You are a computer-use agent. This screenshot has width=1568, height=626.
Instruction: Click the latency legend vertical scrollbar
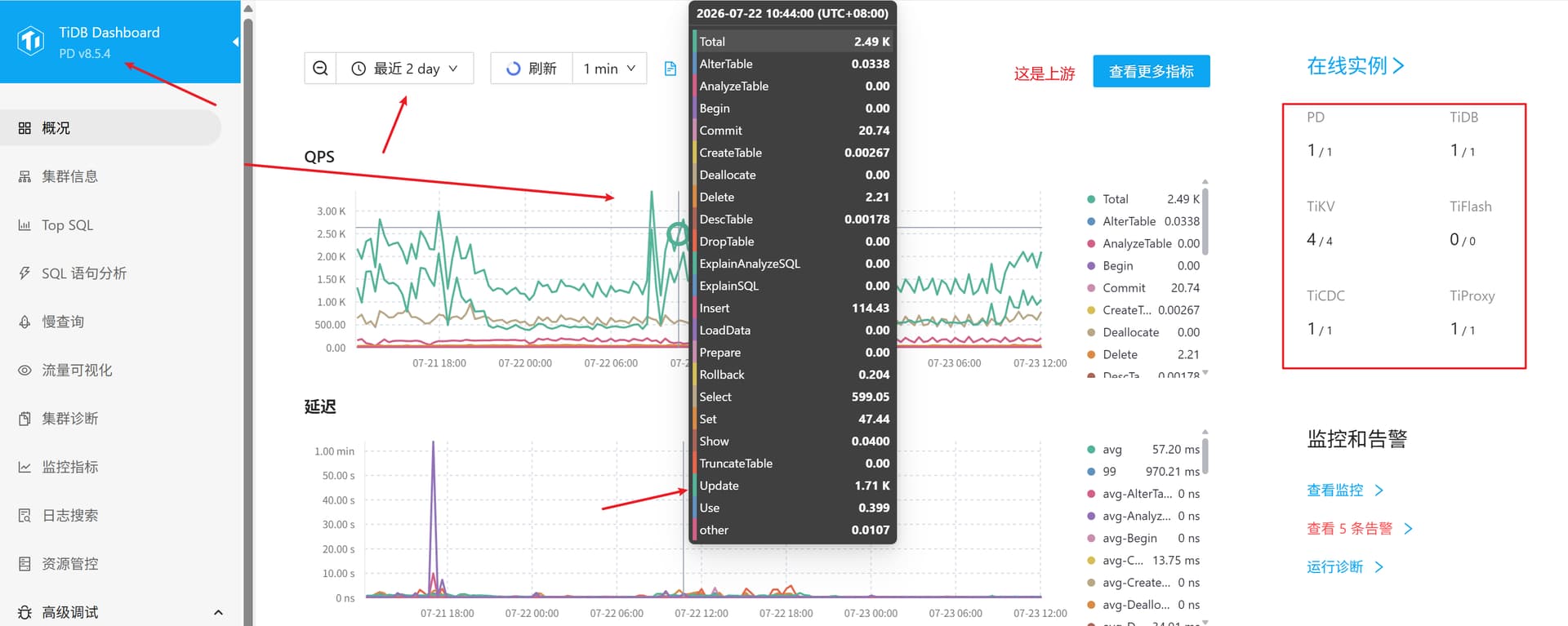(x=1205, y=456)
